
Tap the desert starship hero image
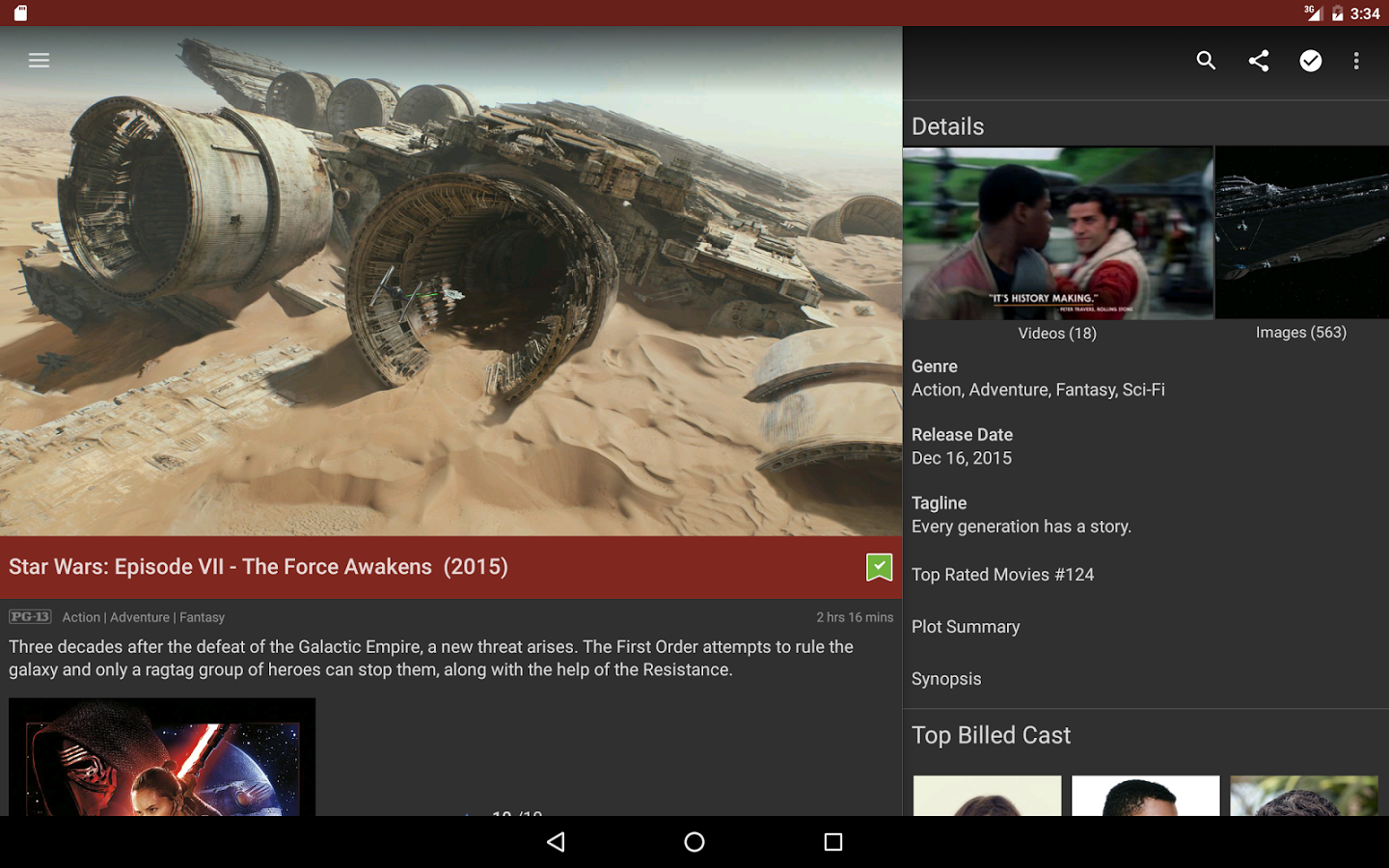(x=450, y=281)
